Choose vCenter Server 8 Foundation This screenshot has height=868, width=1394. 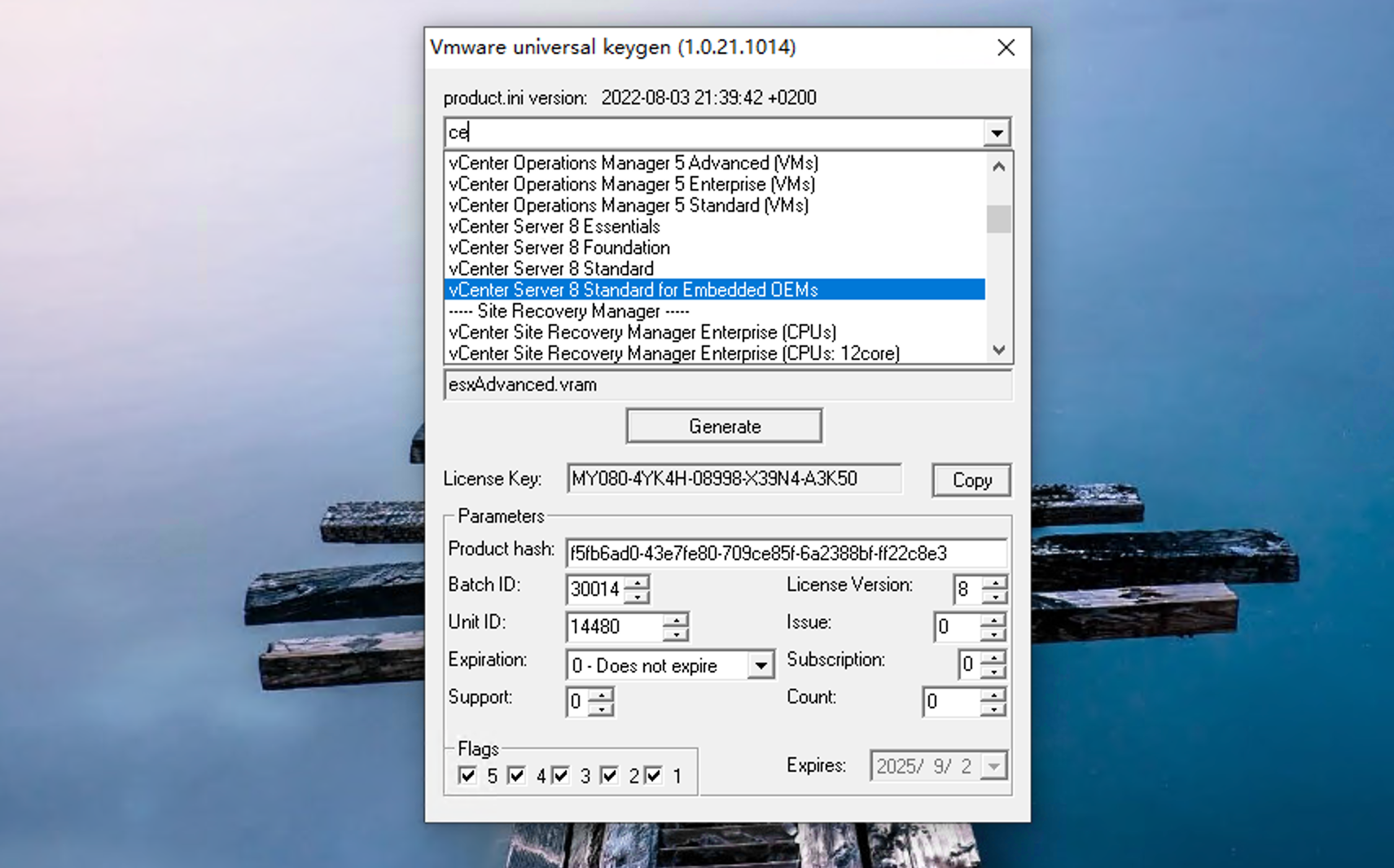click(x=715, y=248)
